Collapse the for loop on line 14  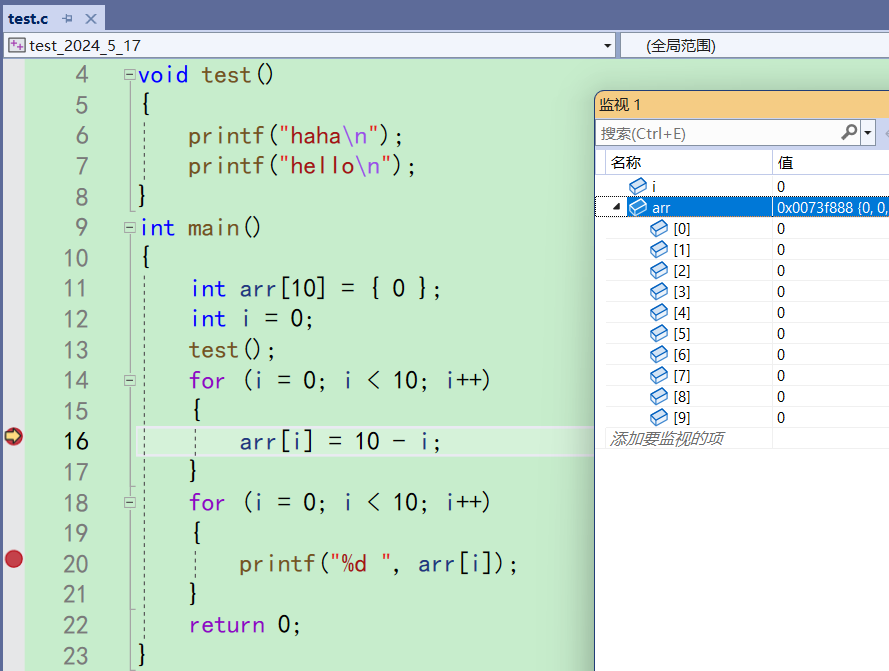pos(130,381)
